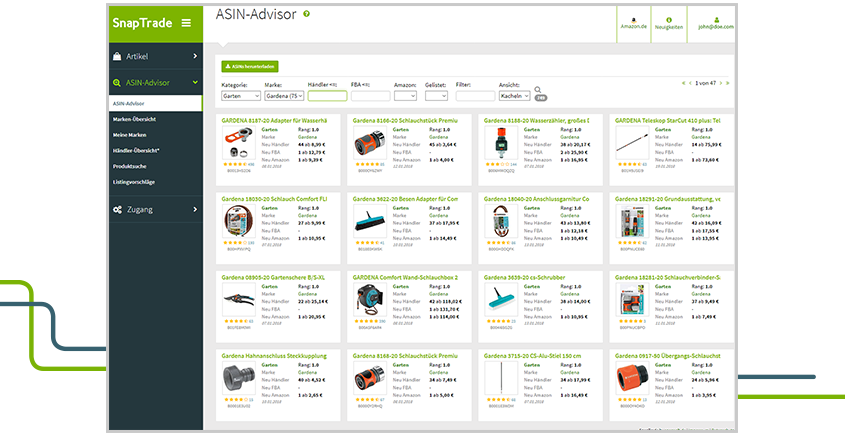Open the john@doe.com user account menu
The width and height of the screenshot is (845, 434).
point(716,24)
